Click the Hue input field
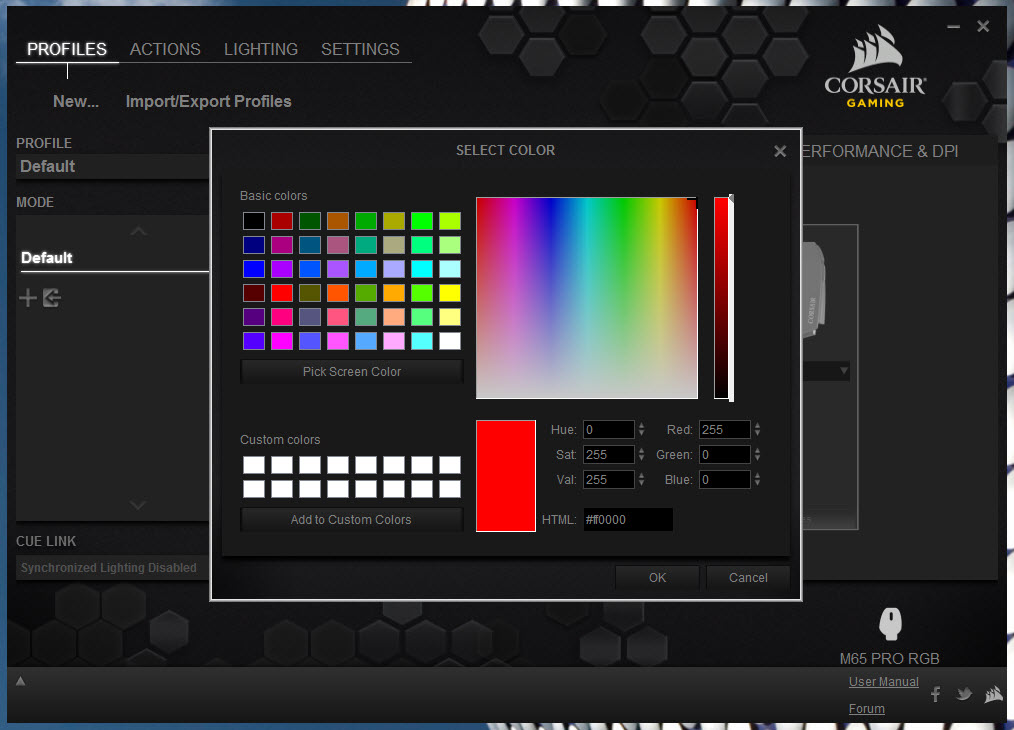The height and width of the screenshot is (730, 1014). 609,429
